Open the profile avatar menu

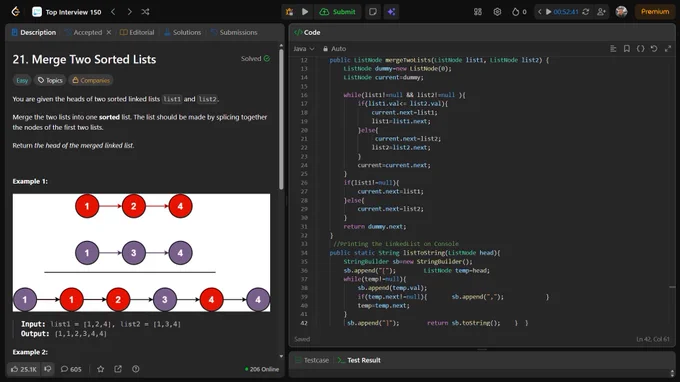coord(621,12)
